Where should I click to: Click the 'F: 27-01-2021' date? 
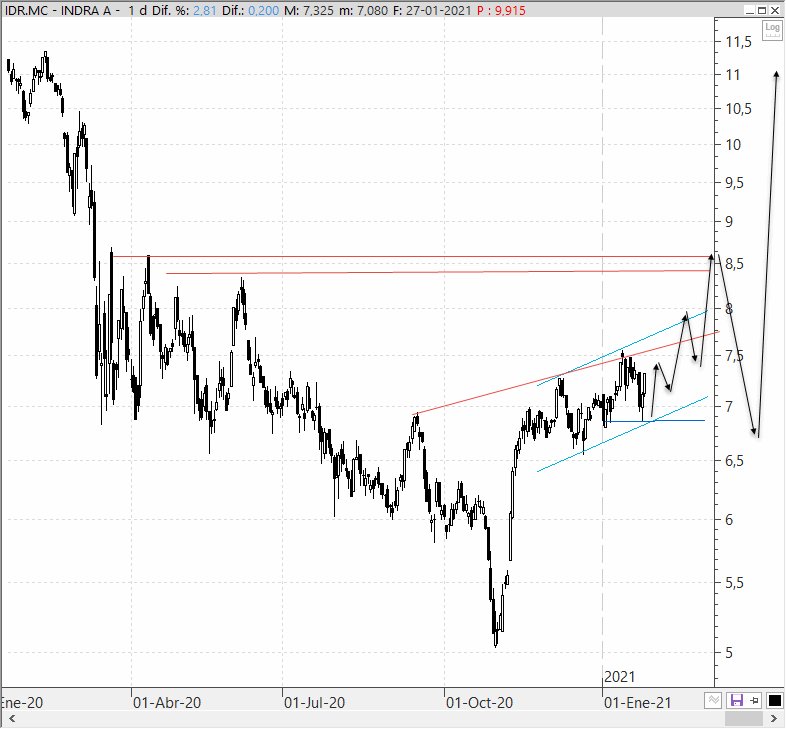click(x=432, y=10)
